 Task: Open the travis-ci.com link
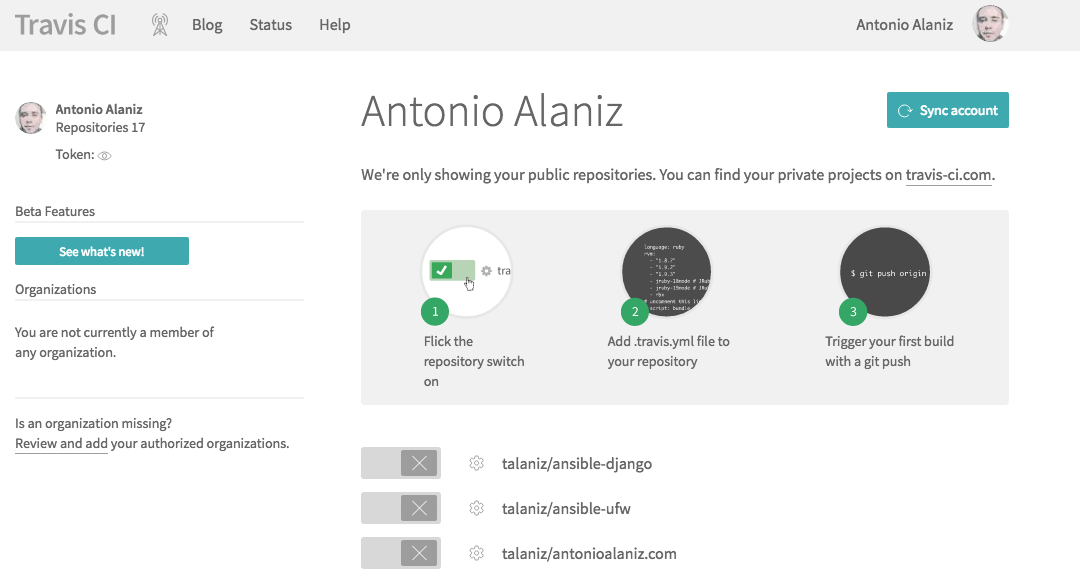coord(948,175)
